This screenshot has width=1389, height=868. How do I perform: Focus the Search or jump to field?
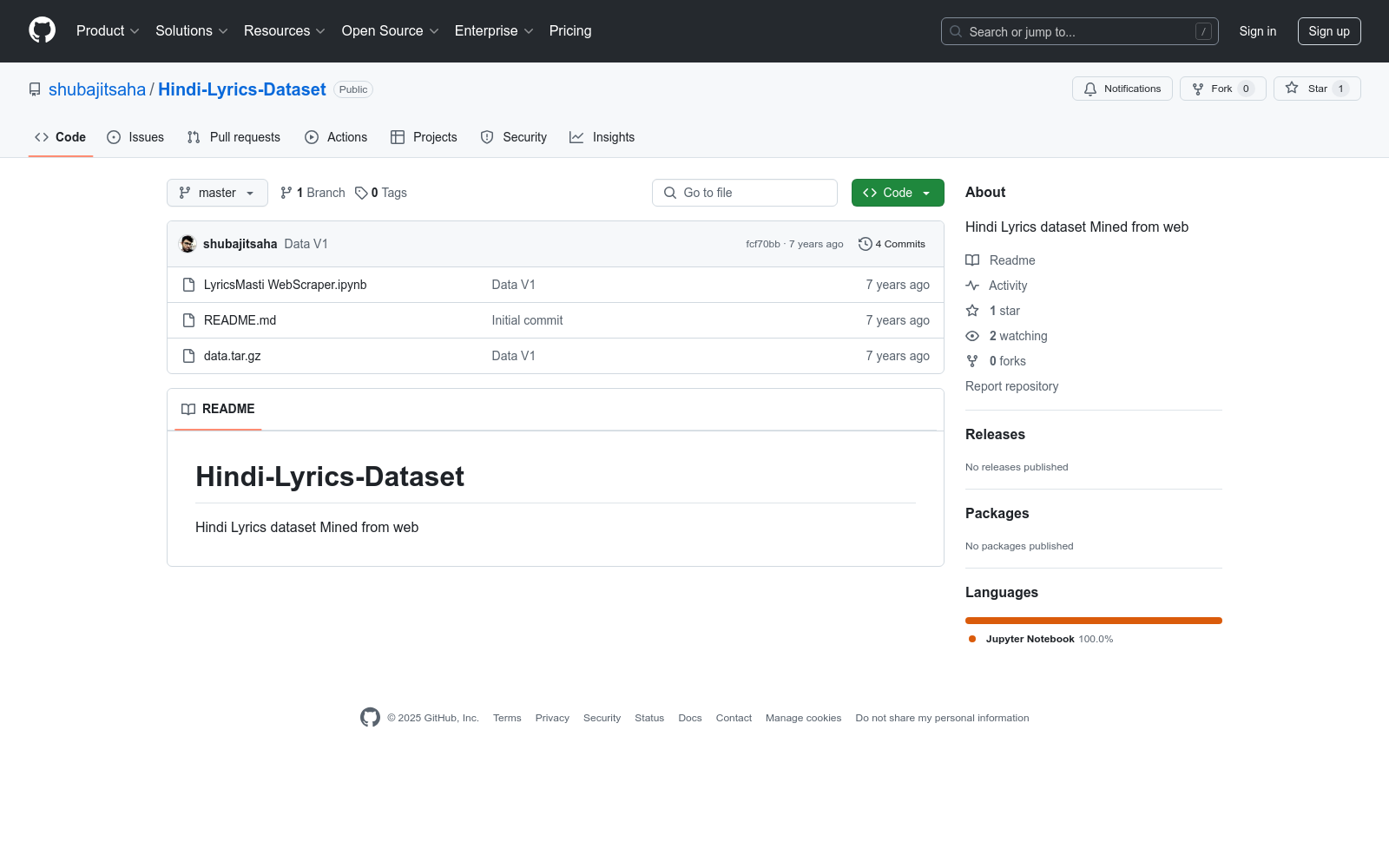pos(1080,31)
